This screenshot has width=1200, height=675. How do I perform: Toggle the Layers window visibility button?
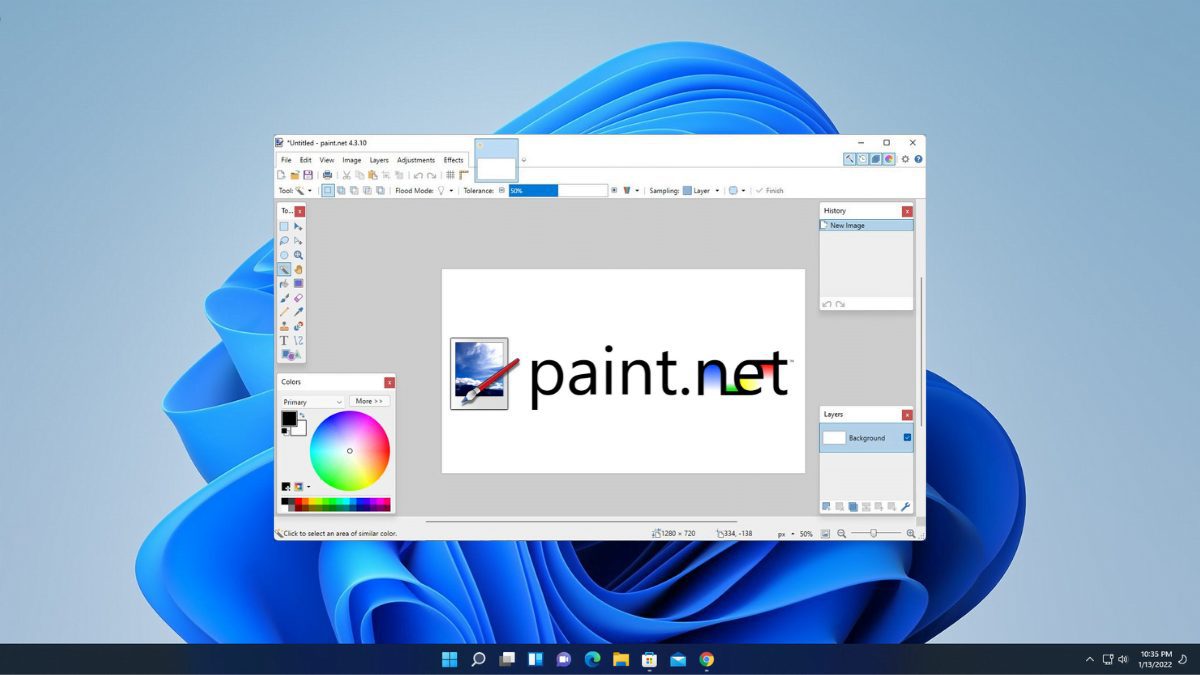875,159
